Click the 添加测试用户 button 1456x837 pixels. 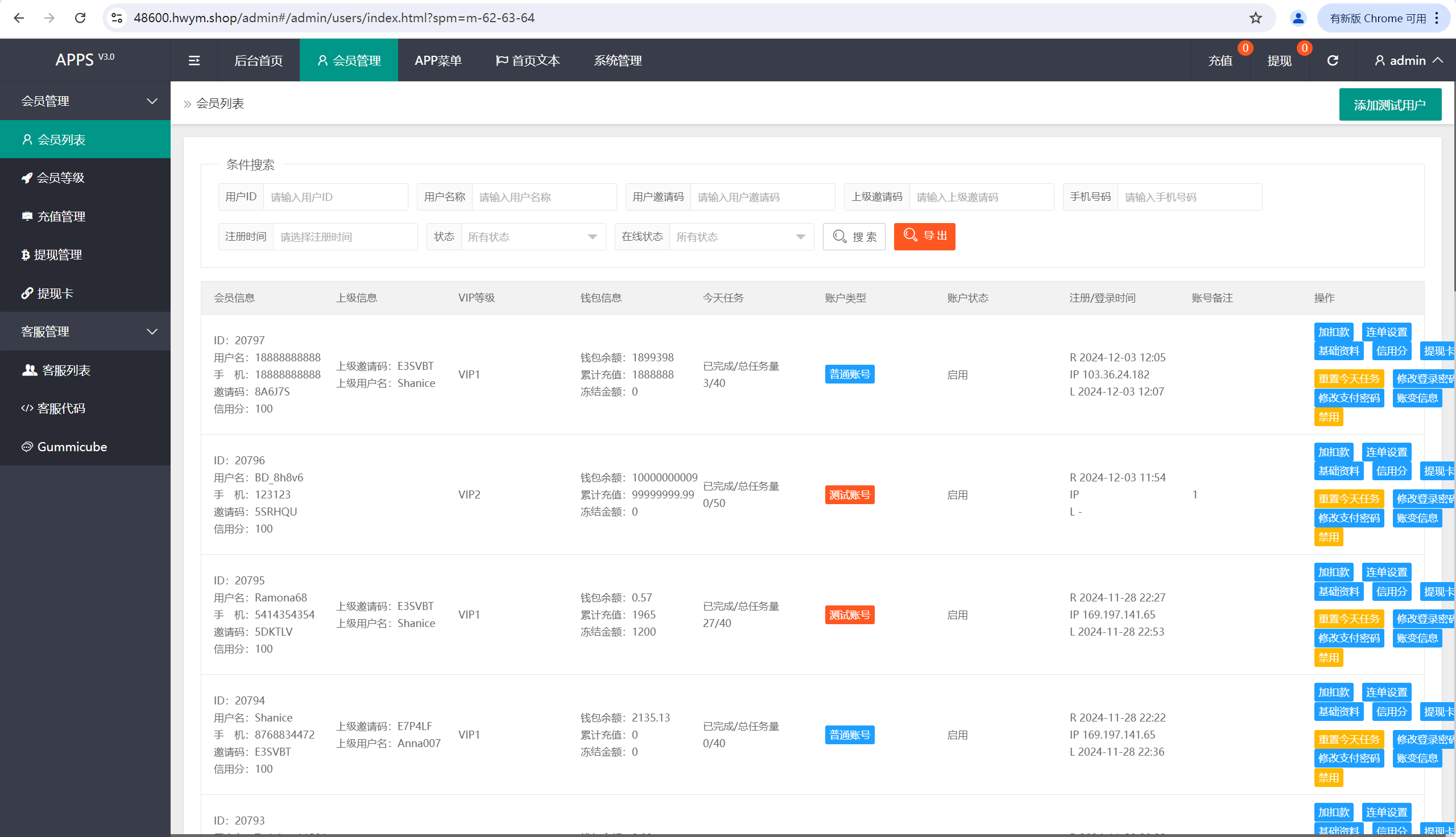tap(1389, 105)
